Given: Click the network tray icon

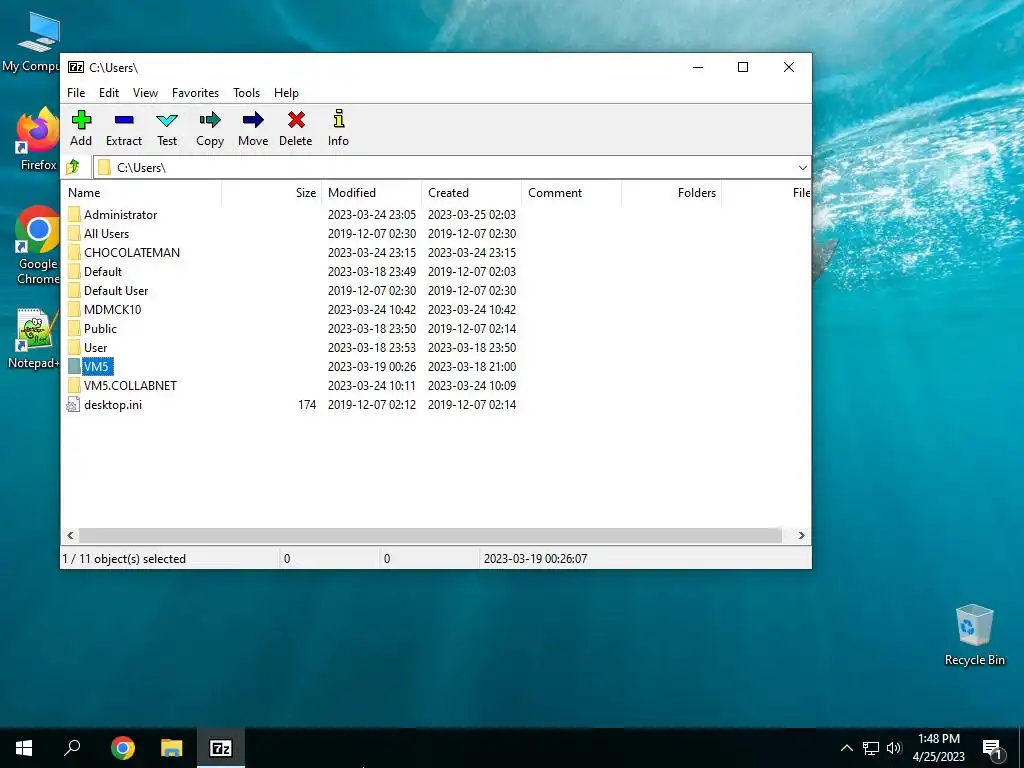Looking at the screenshot, I should coord(871,748).
